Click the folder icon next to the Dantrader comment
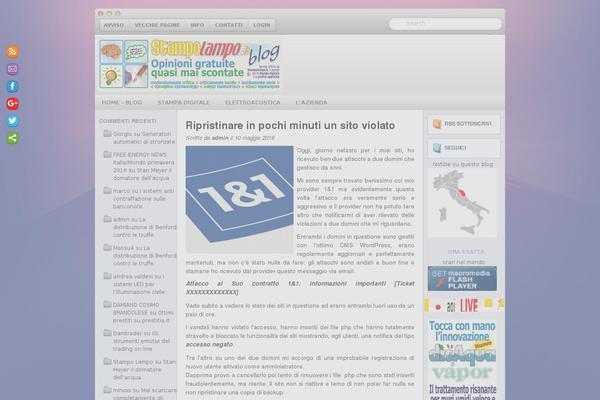This screenshot has width=600, height=400. [x=108, y=333]
